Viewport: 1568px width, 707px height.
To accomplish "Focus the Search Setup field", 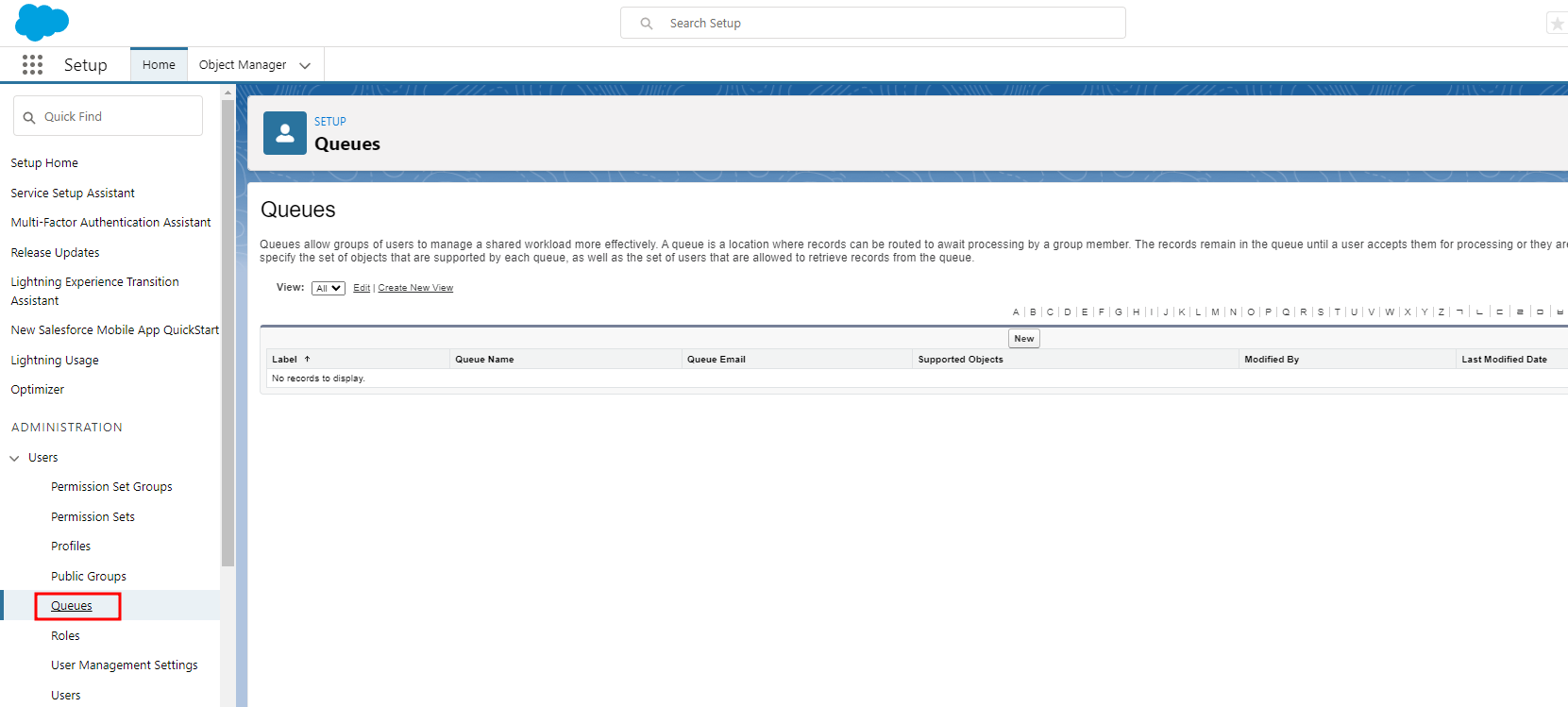I will tap(872, 23).
